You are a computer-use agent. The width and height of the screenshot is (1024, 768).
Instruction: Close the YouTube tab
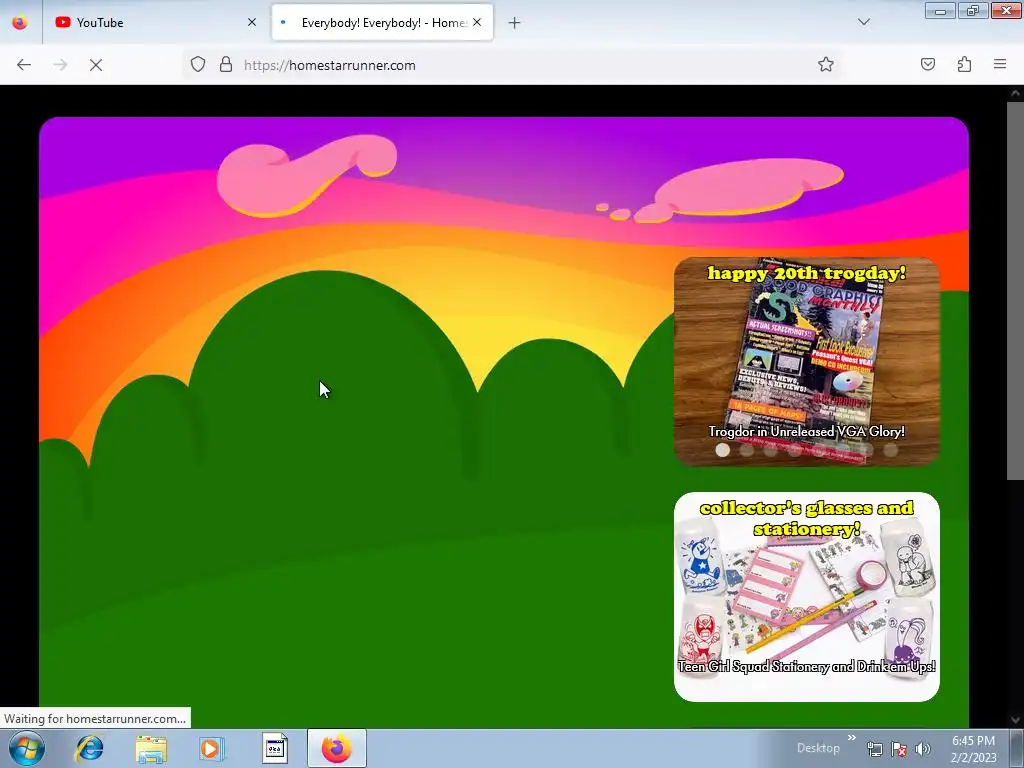(252, 22)
